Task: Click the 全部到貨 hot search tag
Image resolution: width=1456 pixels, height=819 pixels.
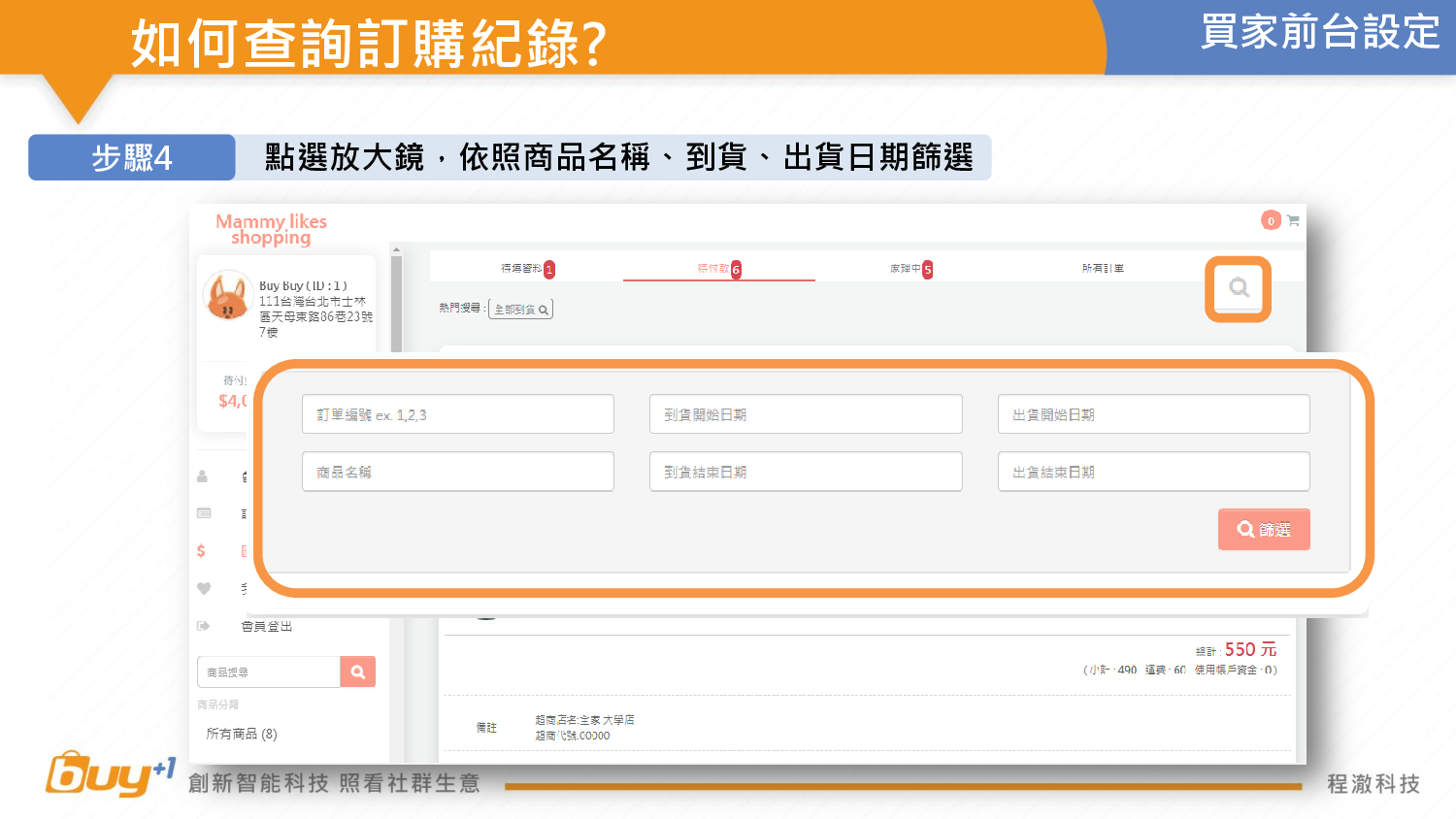Action: tap(520, 310)
